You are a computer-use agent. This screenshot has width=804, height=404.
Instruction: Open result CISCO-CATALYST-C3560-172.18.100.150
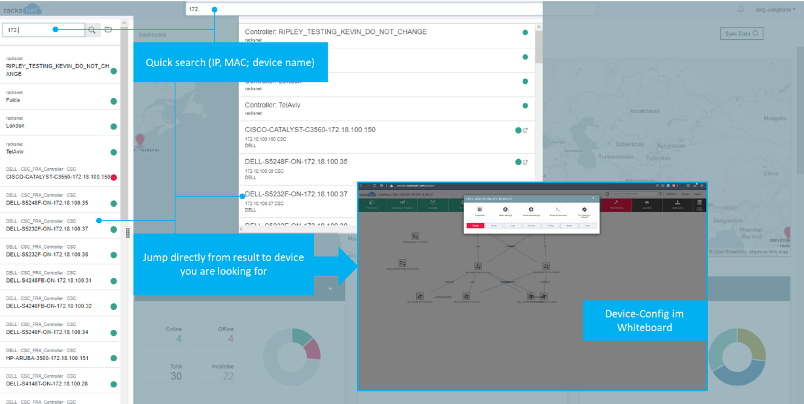click(387, 137)
